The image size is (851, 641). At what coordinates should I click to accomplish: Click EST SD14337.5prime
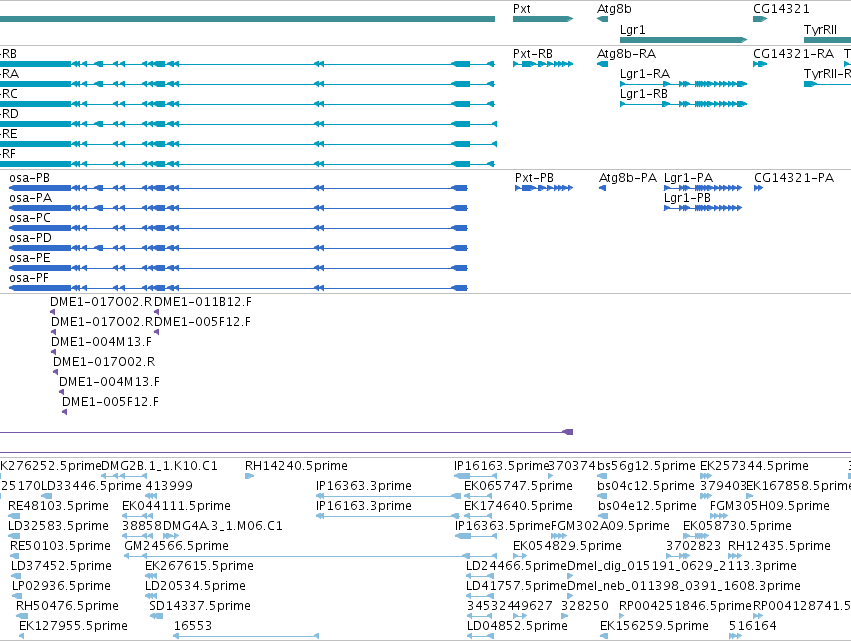pyautogui.click(x=200, y=606)
